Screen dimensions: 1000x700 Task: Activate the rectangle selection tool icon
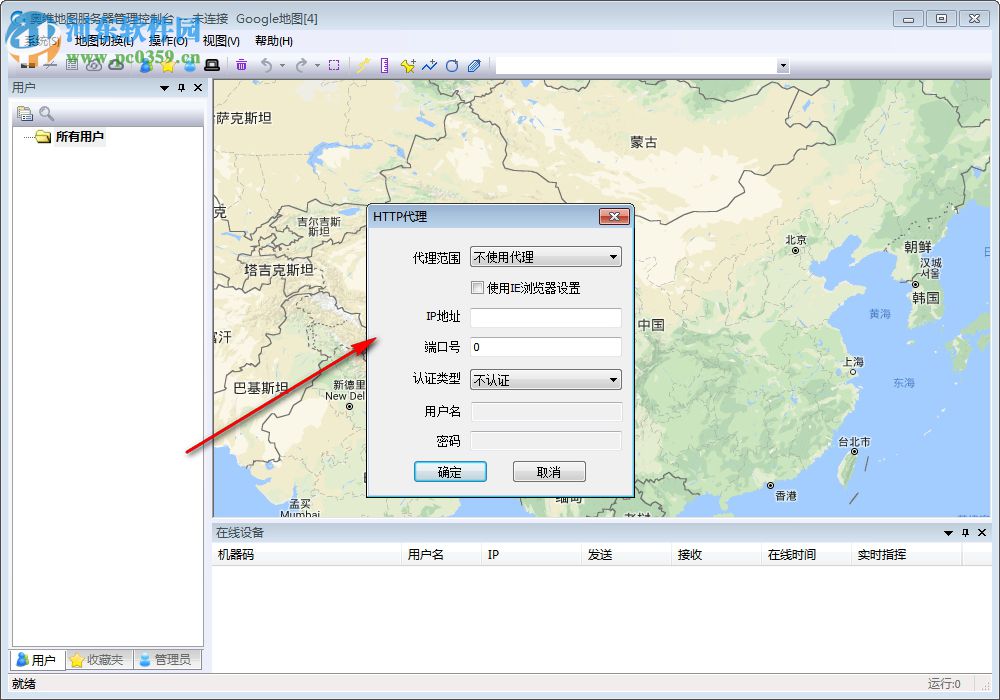click(x=334, y=64)
